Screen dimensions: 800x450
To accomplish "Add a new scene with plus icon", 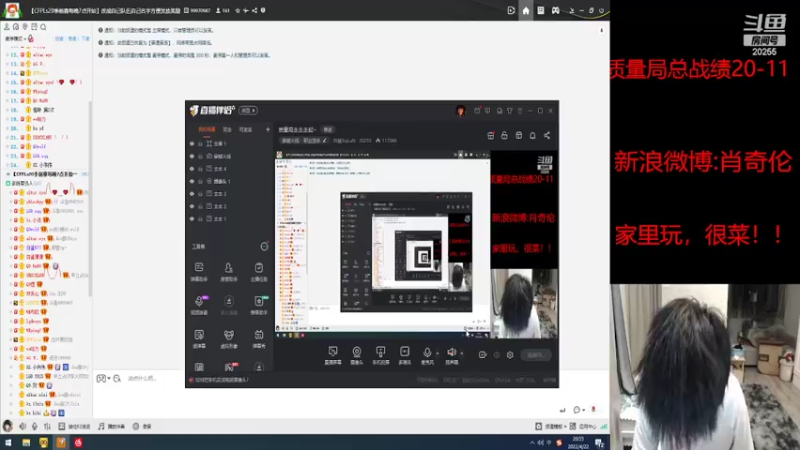I will [x=268, y=130].
